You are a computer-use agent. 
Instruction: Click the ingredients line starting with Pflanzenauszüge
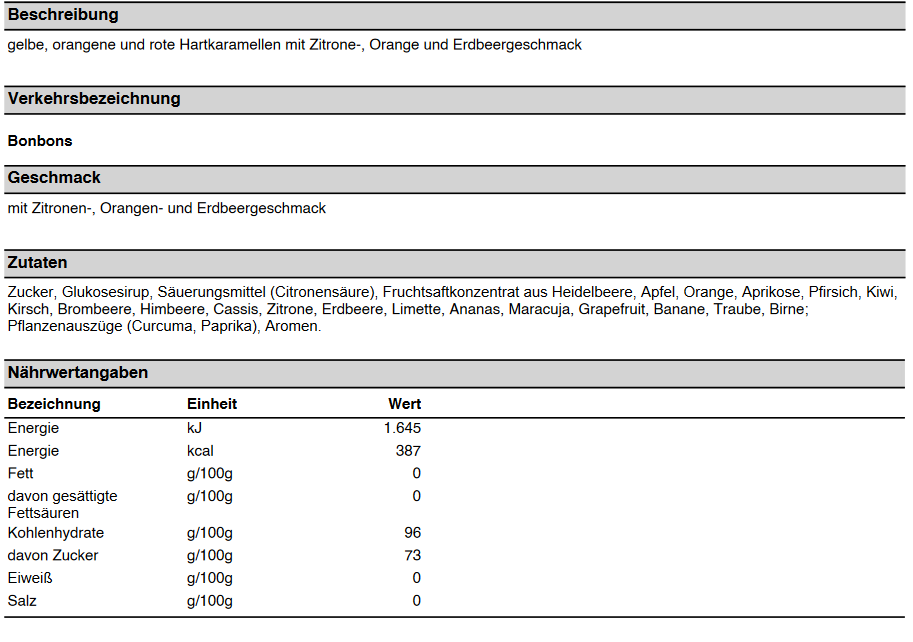click(x=164, y=326)
